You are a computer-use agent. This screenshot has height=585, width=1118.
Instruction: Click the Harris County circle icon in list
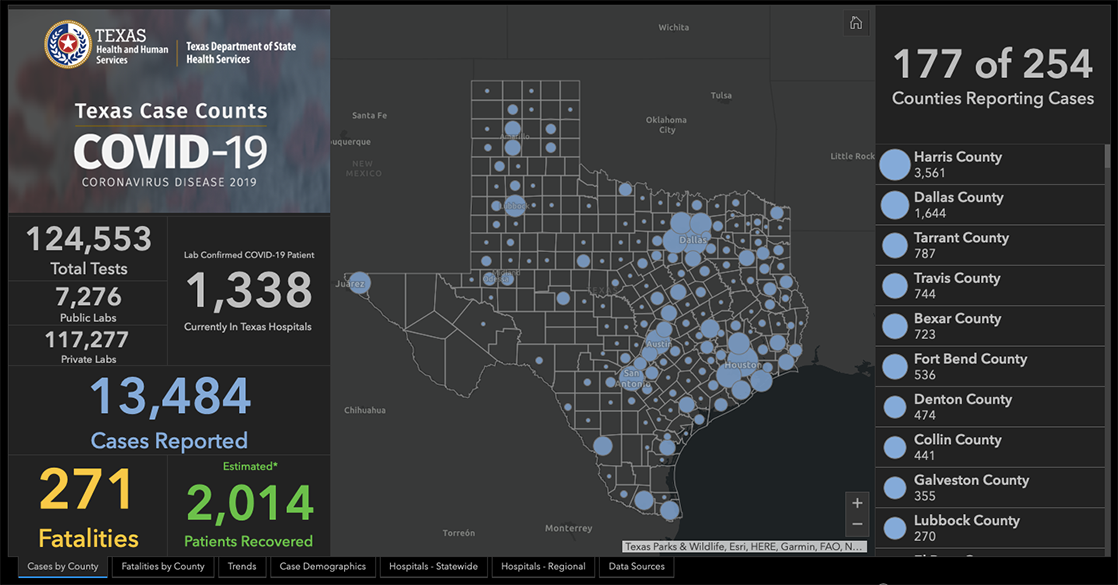click(895, 165)
